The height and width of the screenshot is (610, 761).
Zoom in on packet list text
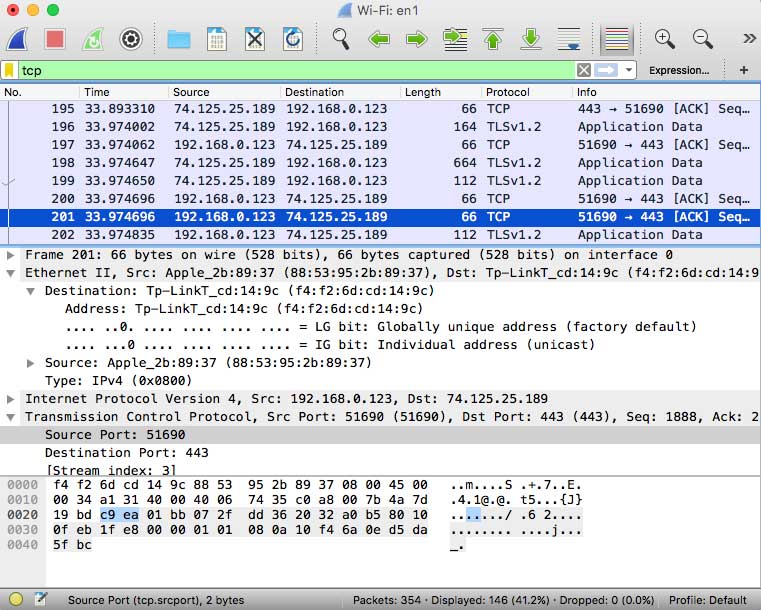click(664, 39)
